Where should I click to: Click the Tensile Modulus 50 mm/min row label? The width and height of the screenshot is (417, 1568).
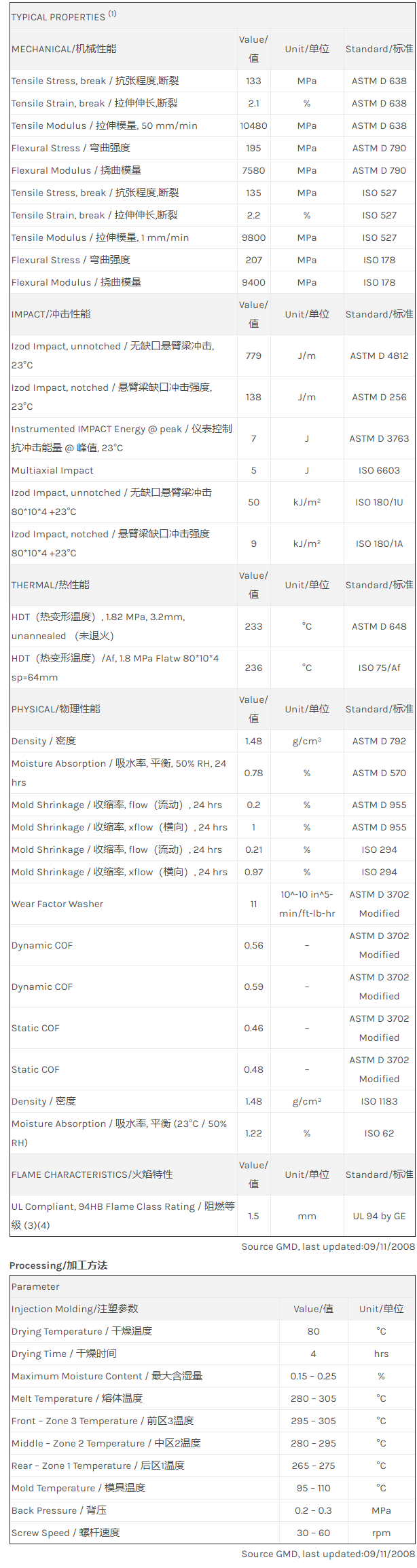(105, 126)
